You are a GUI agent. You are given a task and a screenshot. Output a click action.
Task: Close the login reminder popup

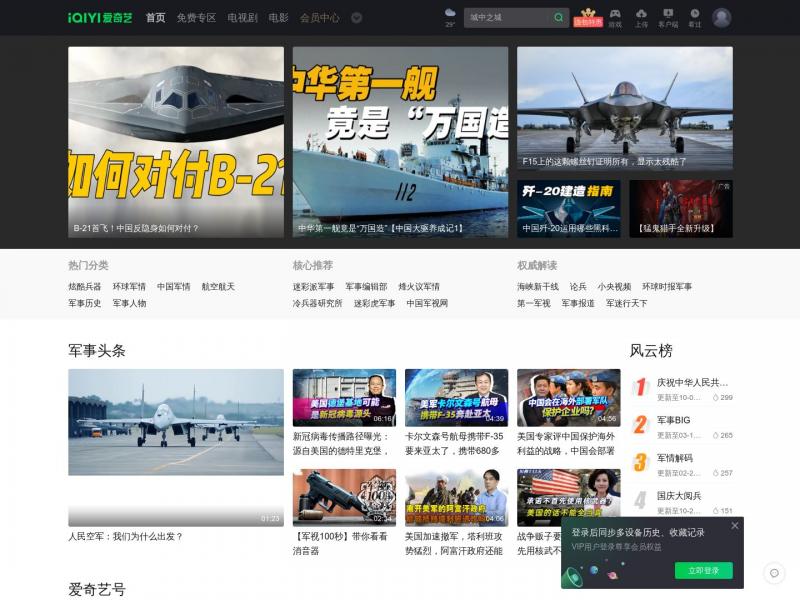coord(735,526)
